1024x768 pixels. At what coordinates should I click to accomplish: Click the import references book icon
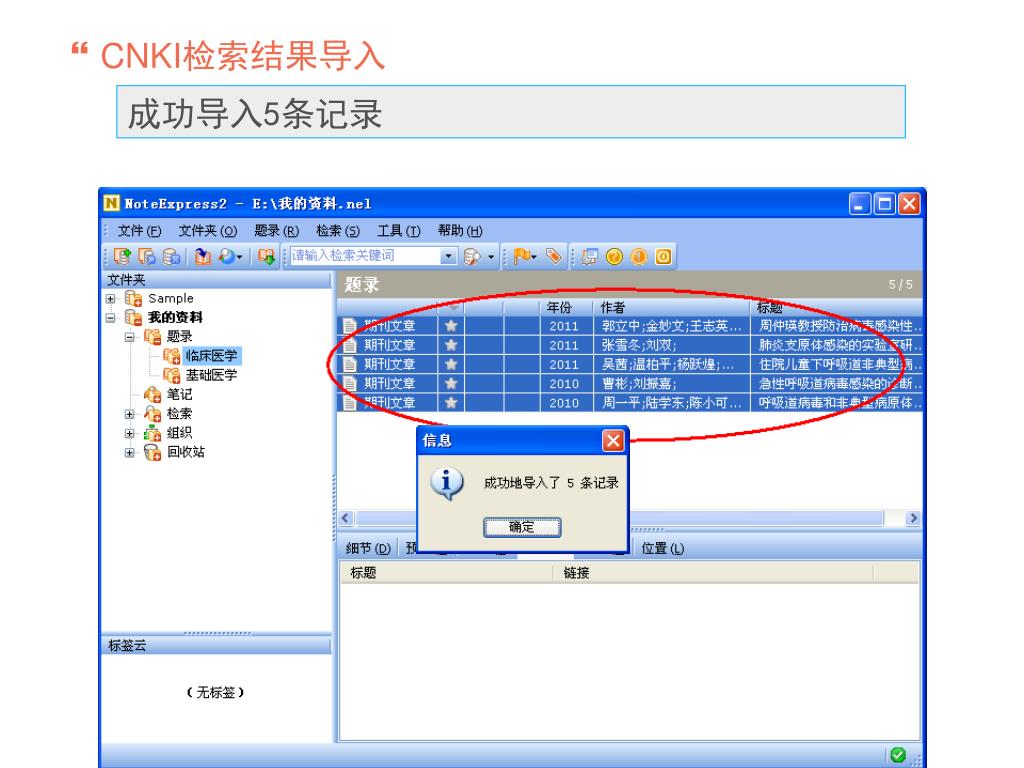202,257
